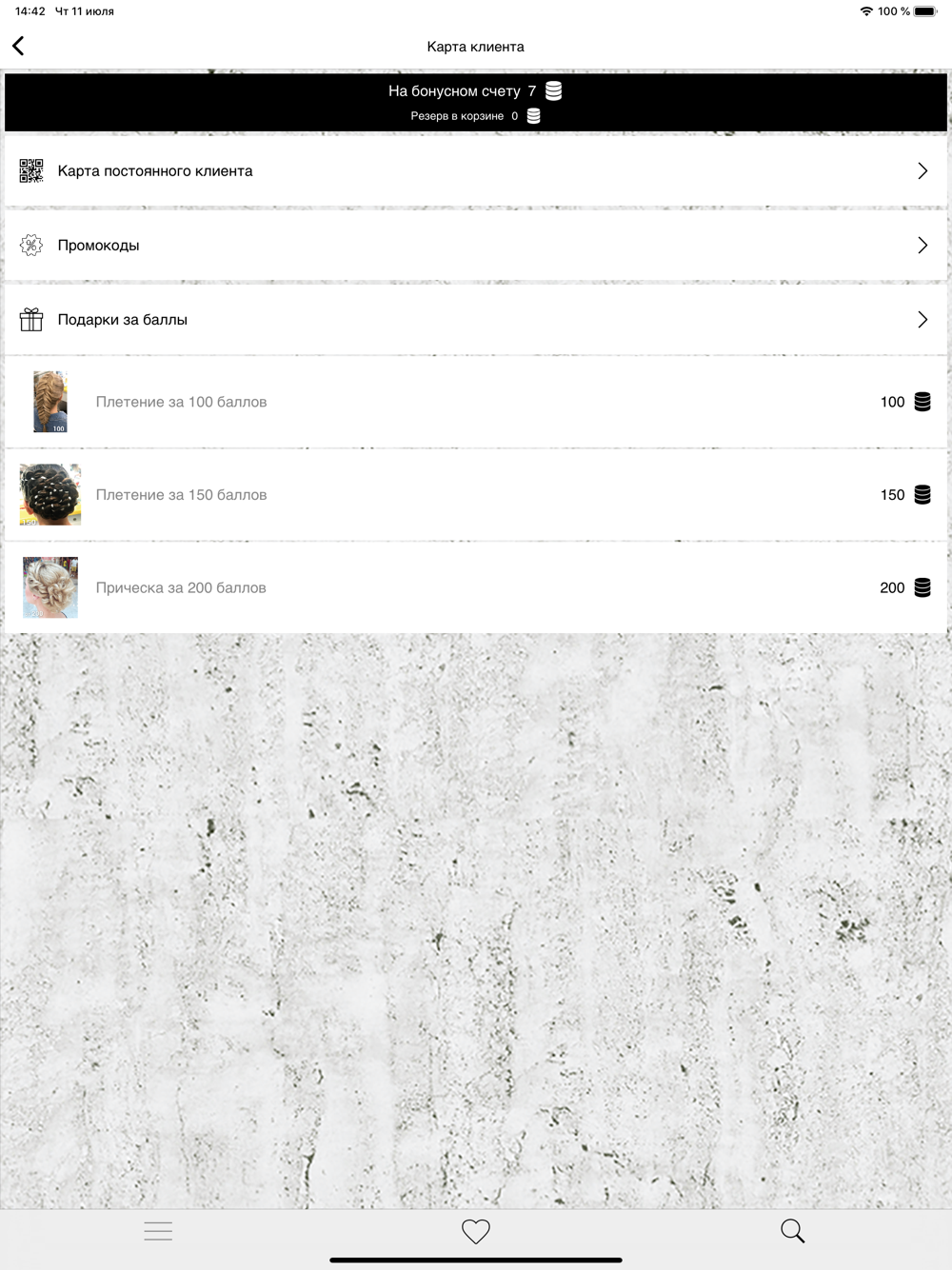Tap the QR code icon

31,170
